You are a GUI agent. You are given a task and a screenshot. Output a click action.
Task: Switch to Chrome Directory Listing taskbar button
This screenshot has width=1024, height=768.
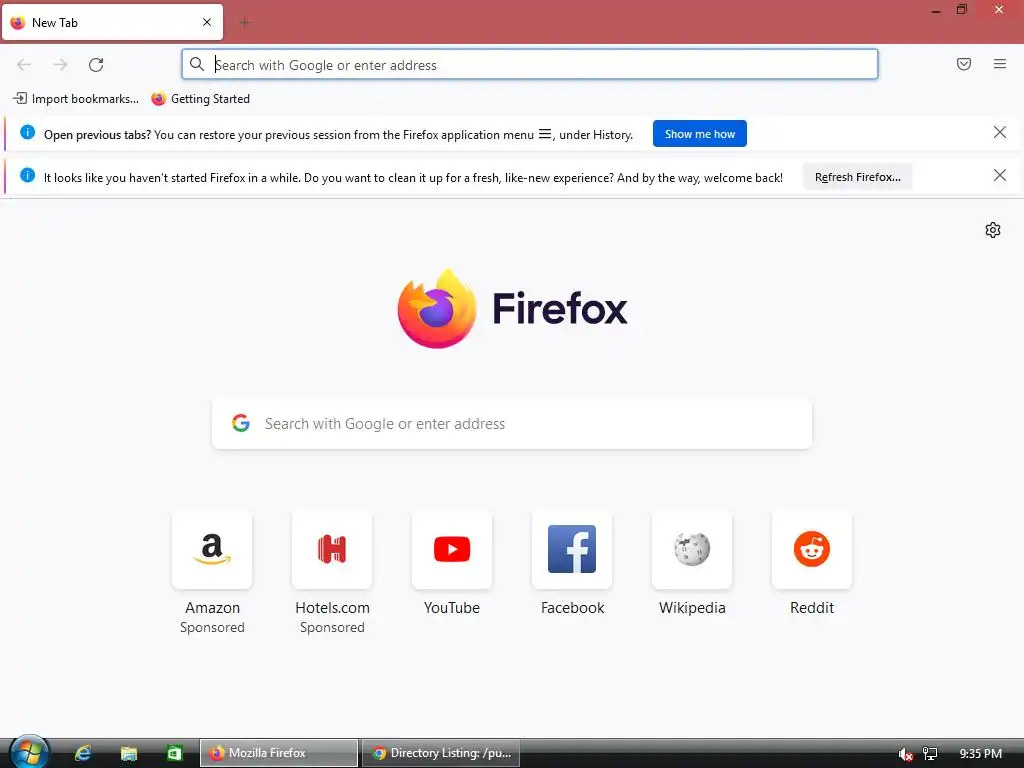441,753
